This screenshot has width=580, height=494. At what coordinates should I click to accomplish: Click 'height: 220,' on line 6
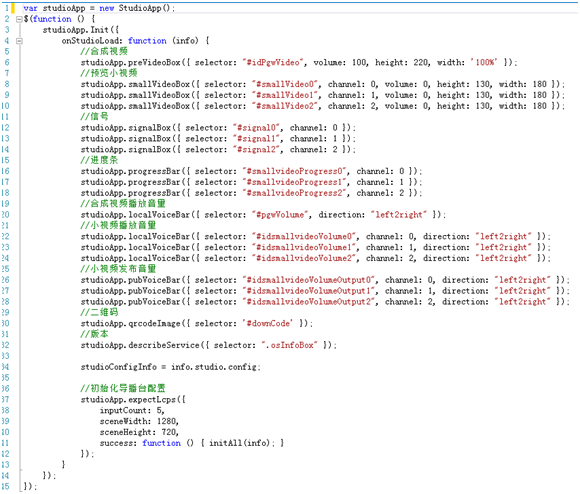pyautogui.click(x=403, y=62)
